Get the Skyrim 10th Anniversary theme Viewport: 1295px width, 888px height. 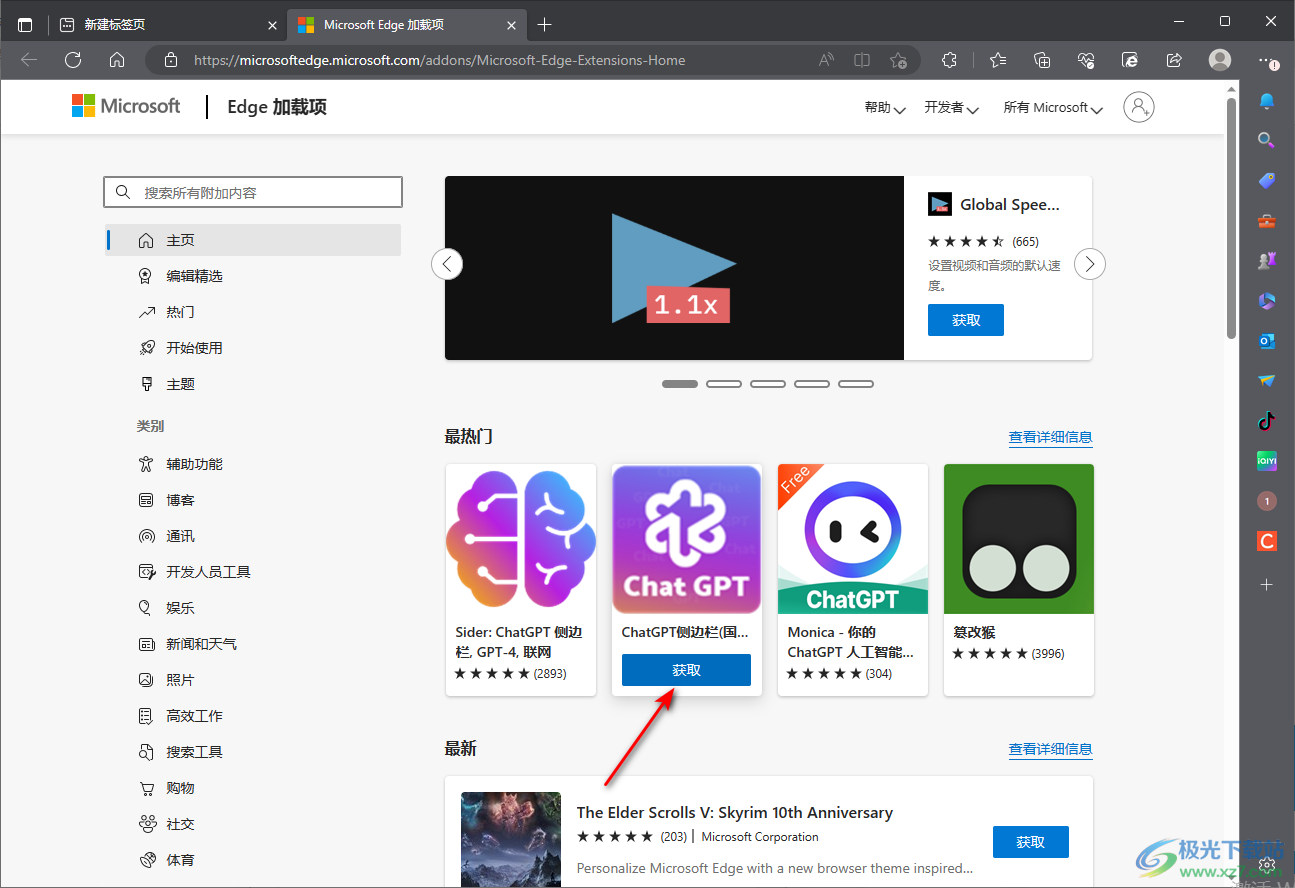[x=1031, y=842]
